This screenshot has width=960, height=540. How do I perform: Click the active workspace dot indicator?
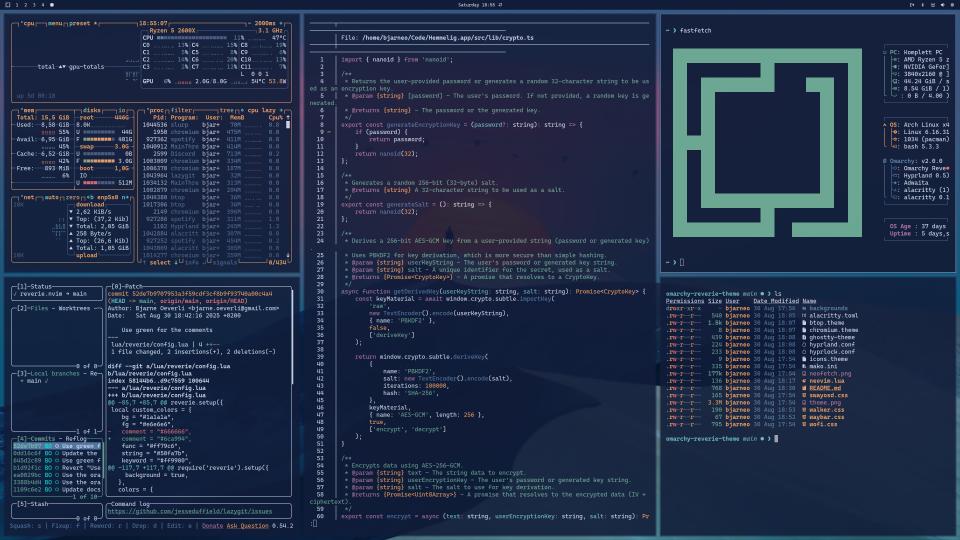coord(51,5)
